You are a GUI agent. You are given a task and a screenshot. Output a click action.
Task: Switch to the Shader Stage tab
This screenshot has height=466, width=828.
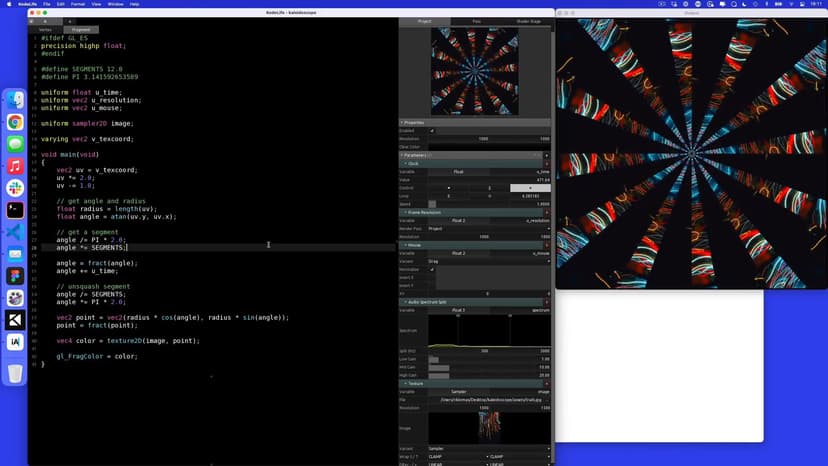(x=527, y=21)
